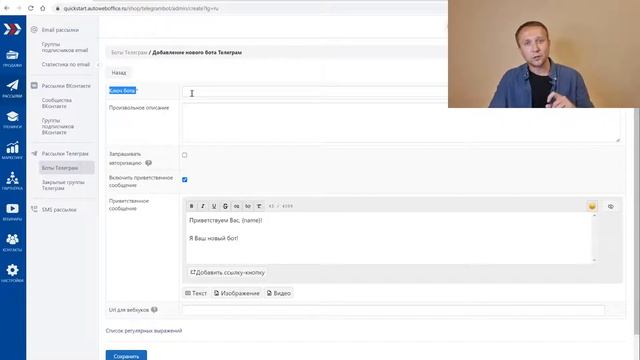
Task: Open Рассылки Телеграм menu item
Action: (x=64, y=153)
